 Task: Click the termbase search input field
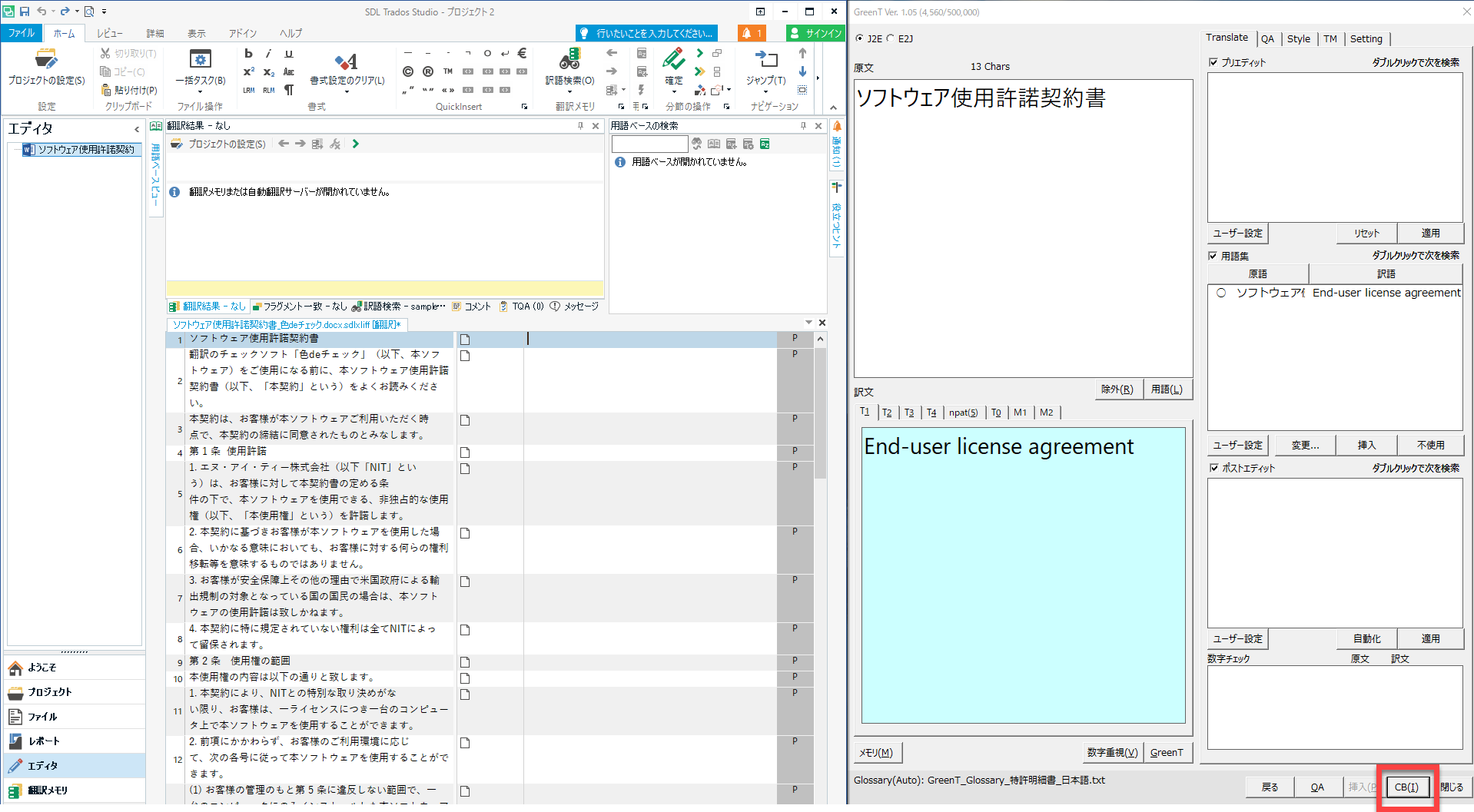pyautogui.click(x=649, y=144)
